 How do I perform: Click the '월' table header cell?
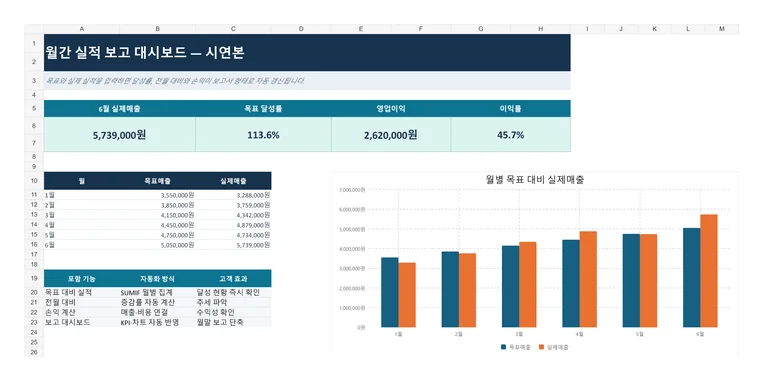coord(81,181)
